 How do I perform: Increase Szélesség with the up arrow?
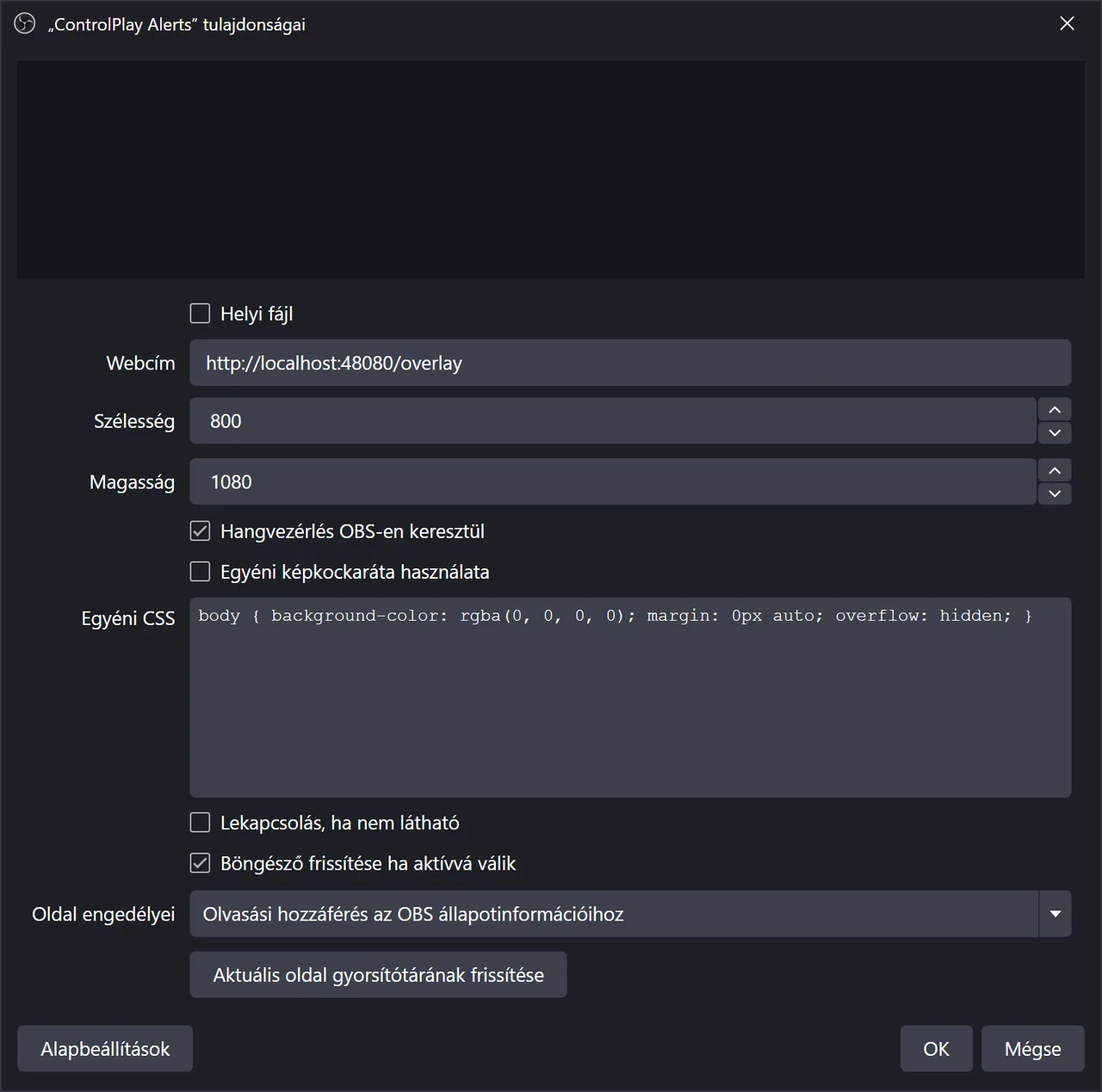pyautogui.click(x=1055, y=409)
